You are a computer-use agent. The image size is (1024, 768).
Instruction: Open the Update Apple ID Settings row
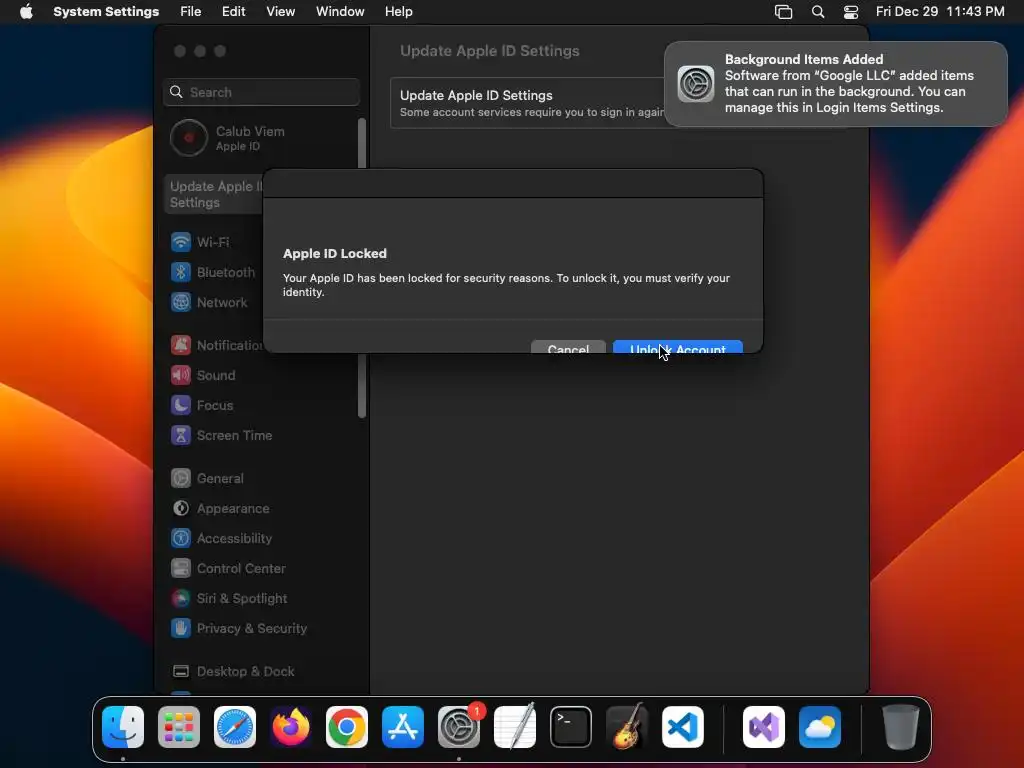[528, 103]
